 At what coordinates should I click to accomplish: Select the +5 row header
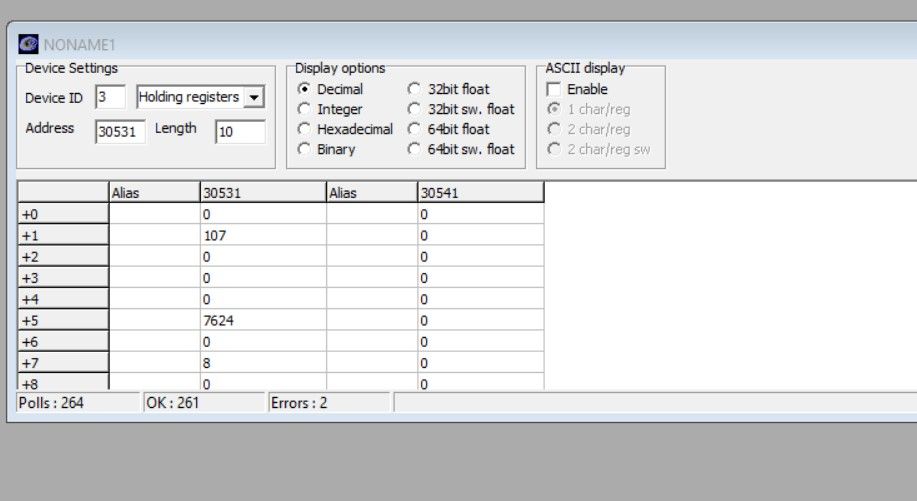[63, 320]
